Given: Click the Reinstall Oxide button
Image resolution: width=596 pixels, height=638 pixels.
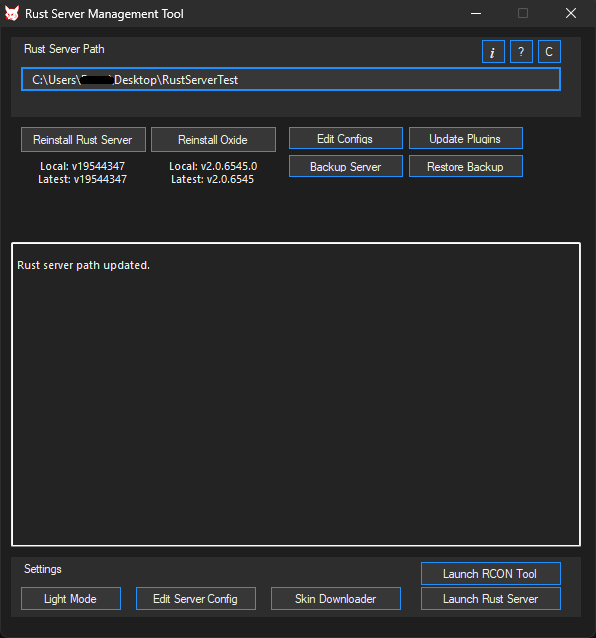Looking at the screenshot, I should coord(213,140).
